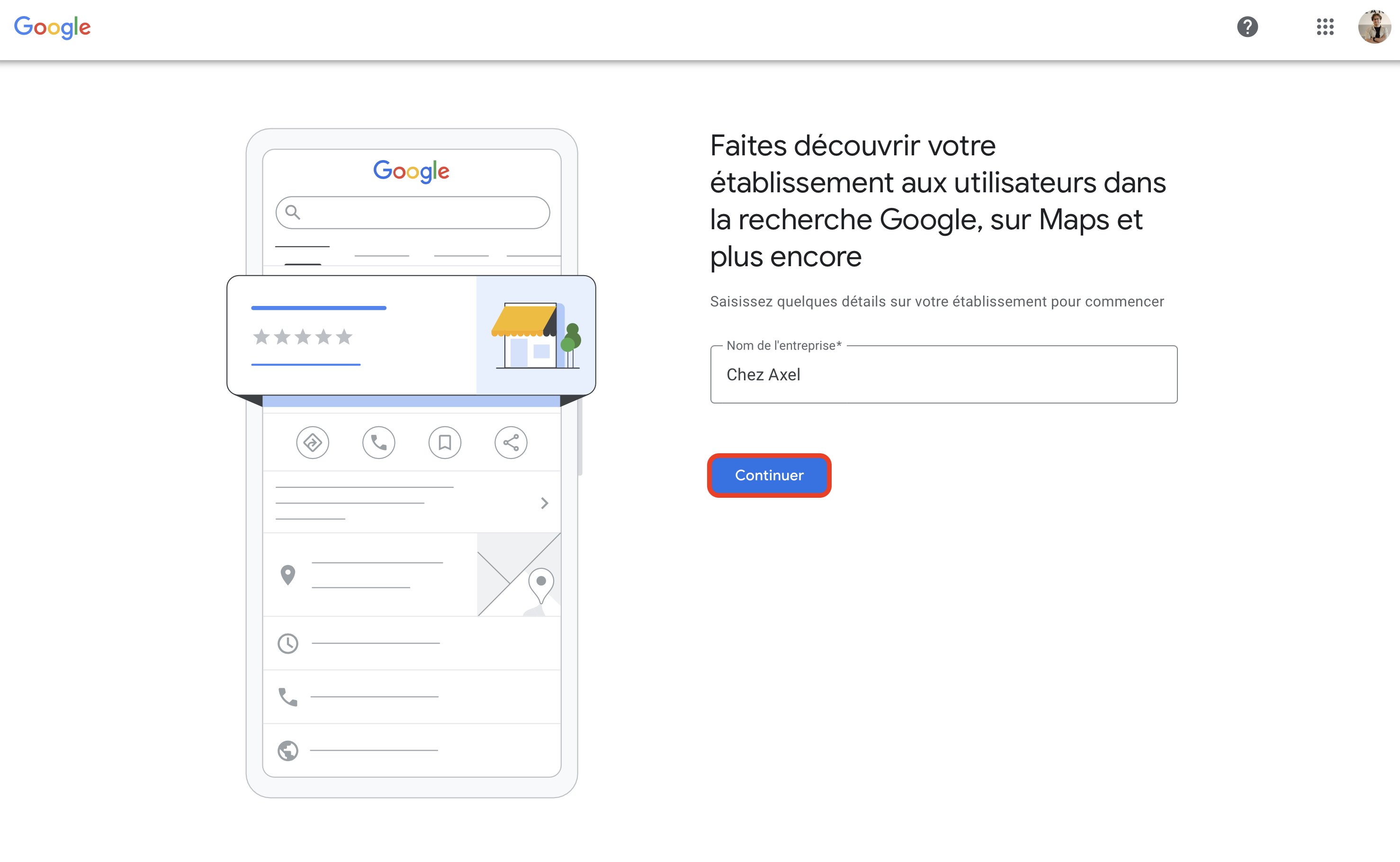This screenshot has width=1400, height=862.
Task: Click the Google logo inside the phone illustration
Action: [411, 171]
